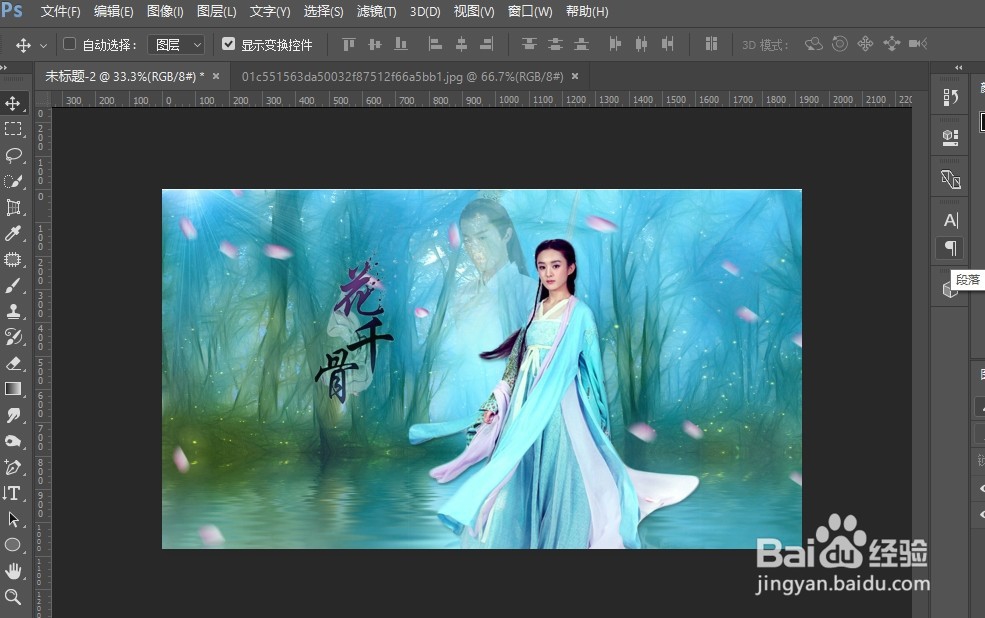This screenshot has height=618, width=985.
Task: Close the 01c551563da...jpg document tab
Action: pos(575,76)
